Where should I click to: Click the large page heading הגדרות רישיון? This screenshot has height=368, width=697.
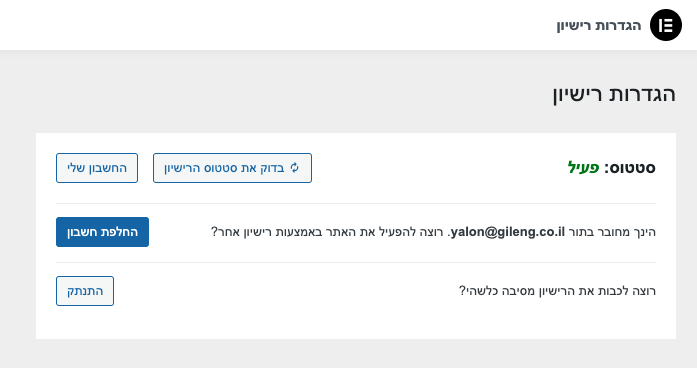tap(614, 94)
